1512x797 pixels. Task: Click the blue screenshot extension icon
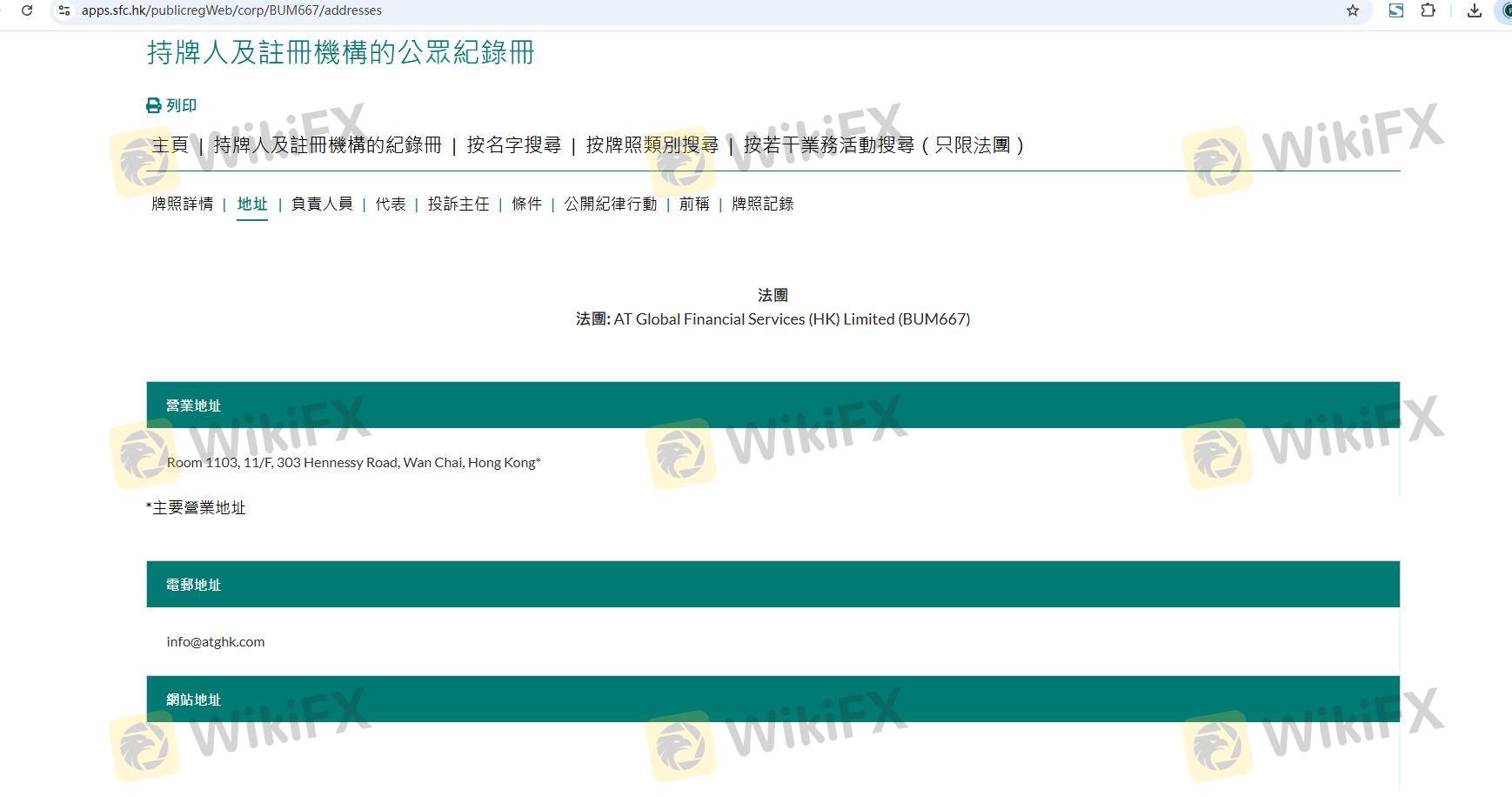point(1395,10)
